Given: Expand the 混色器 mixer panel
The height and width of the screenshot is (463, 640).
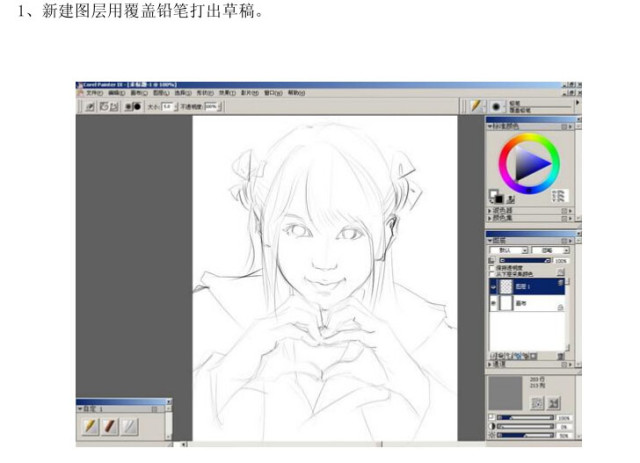Looking at the screenshot, I should point(490,211).
